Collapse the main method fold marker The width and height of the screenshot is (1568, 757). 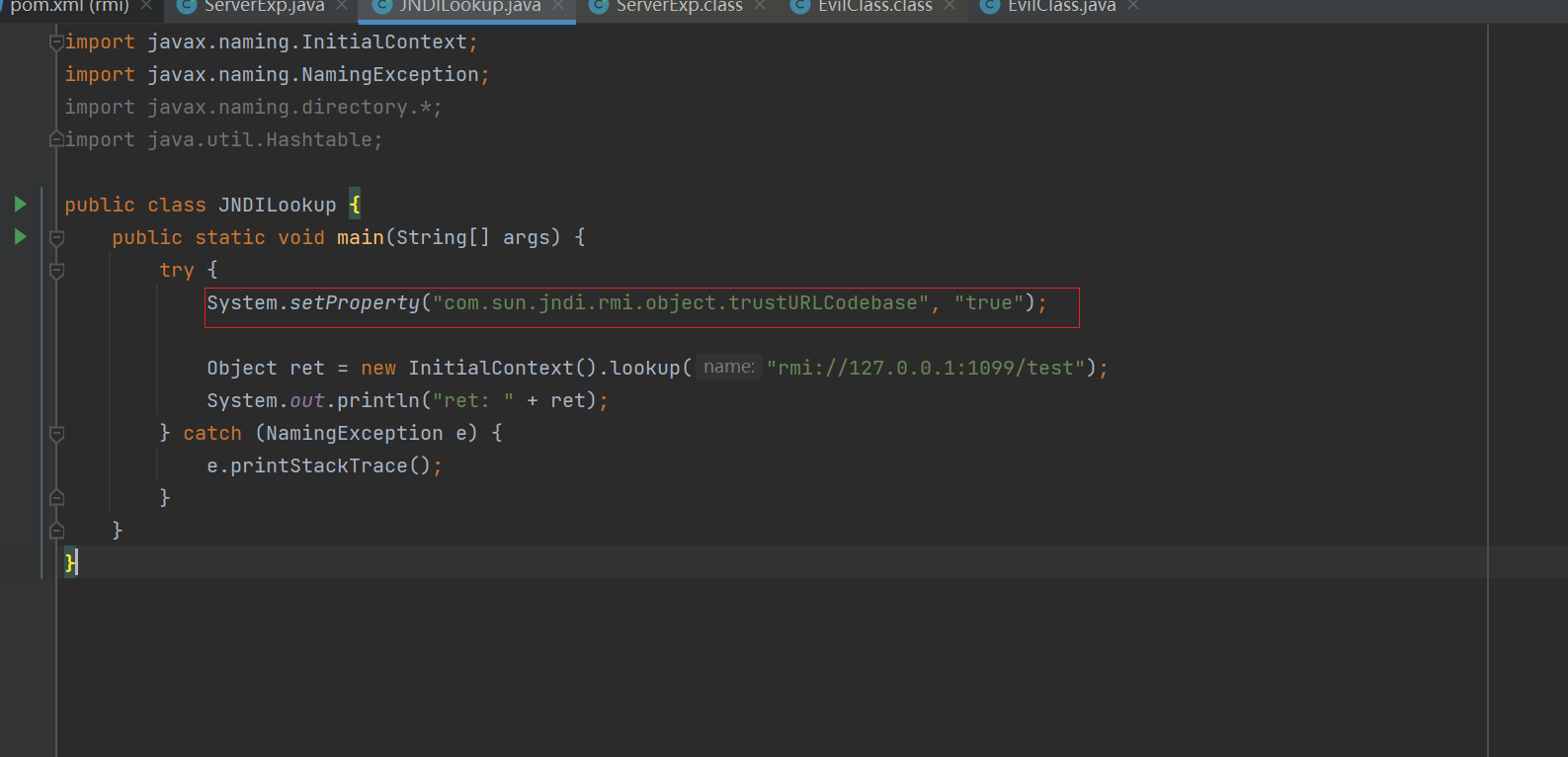tap(56, 237)
